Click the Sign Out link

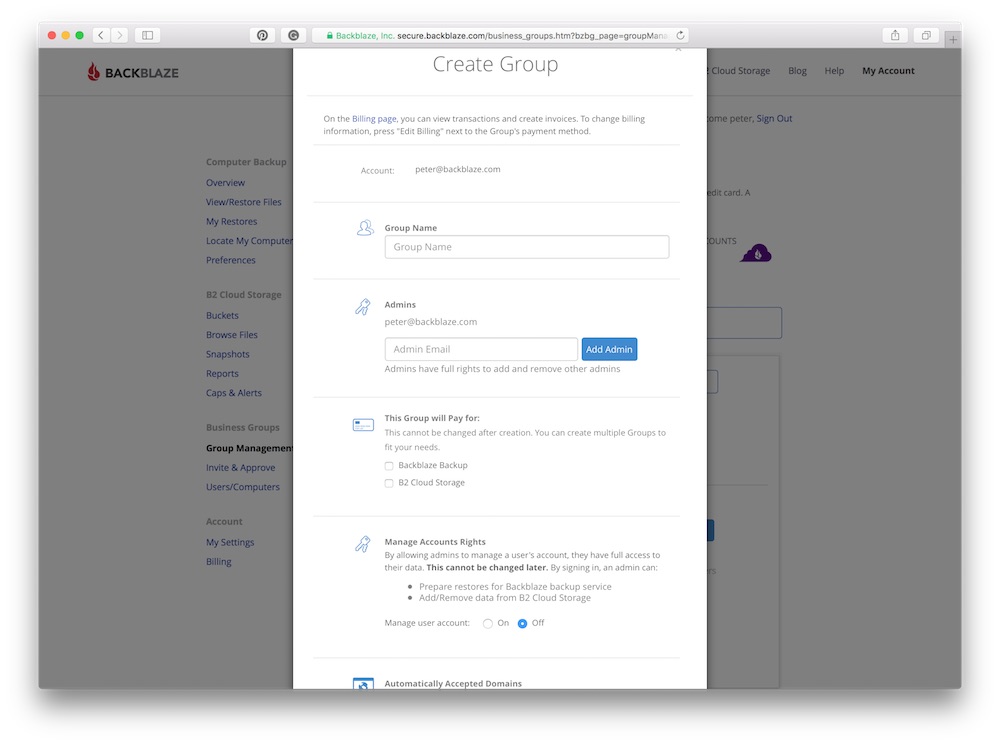774,119
